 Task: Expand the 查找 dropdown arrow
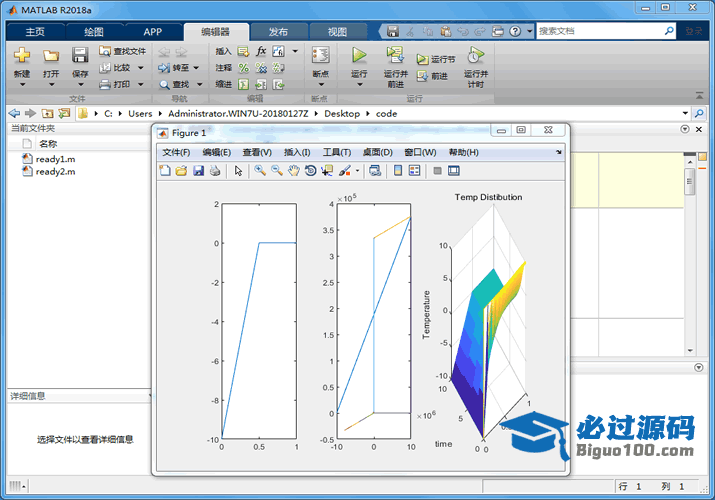[199, 84]
